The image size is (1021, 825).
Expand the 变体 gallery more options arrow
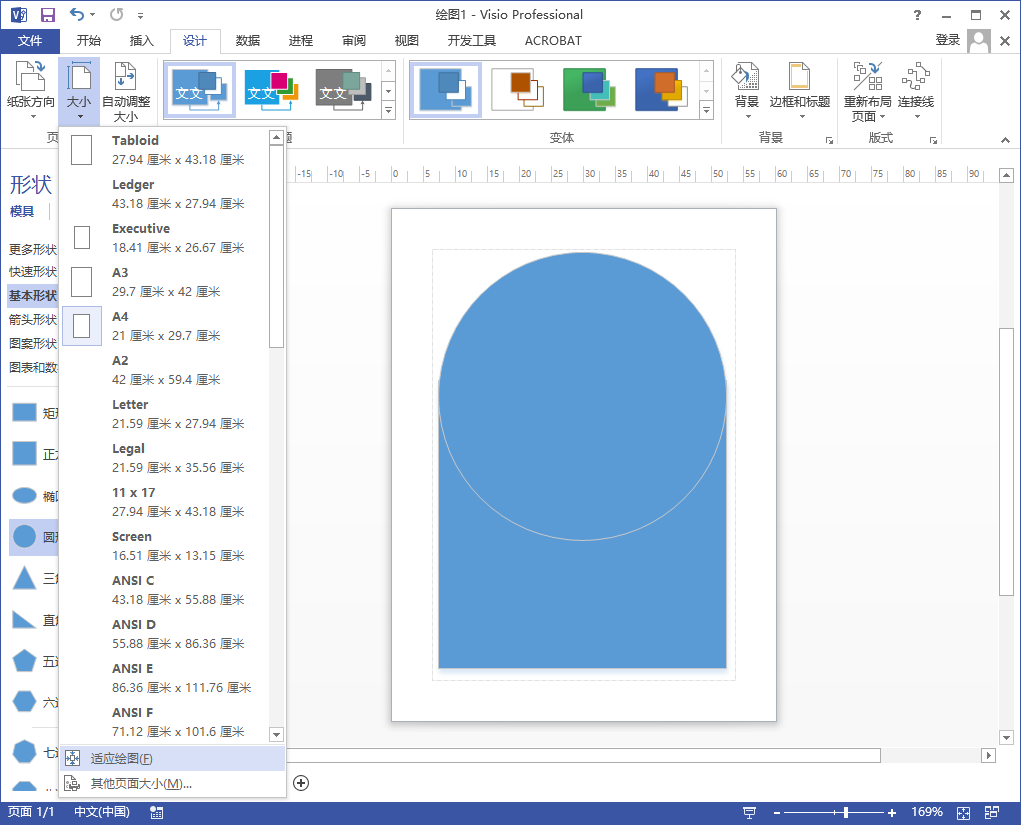tap(707, 112)
